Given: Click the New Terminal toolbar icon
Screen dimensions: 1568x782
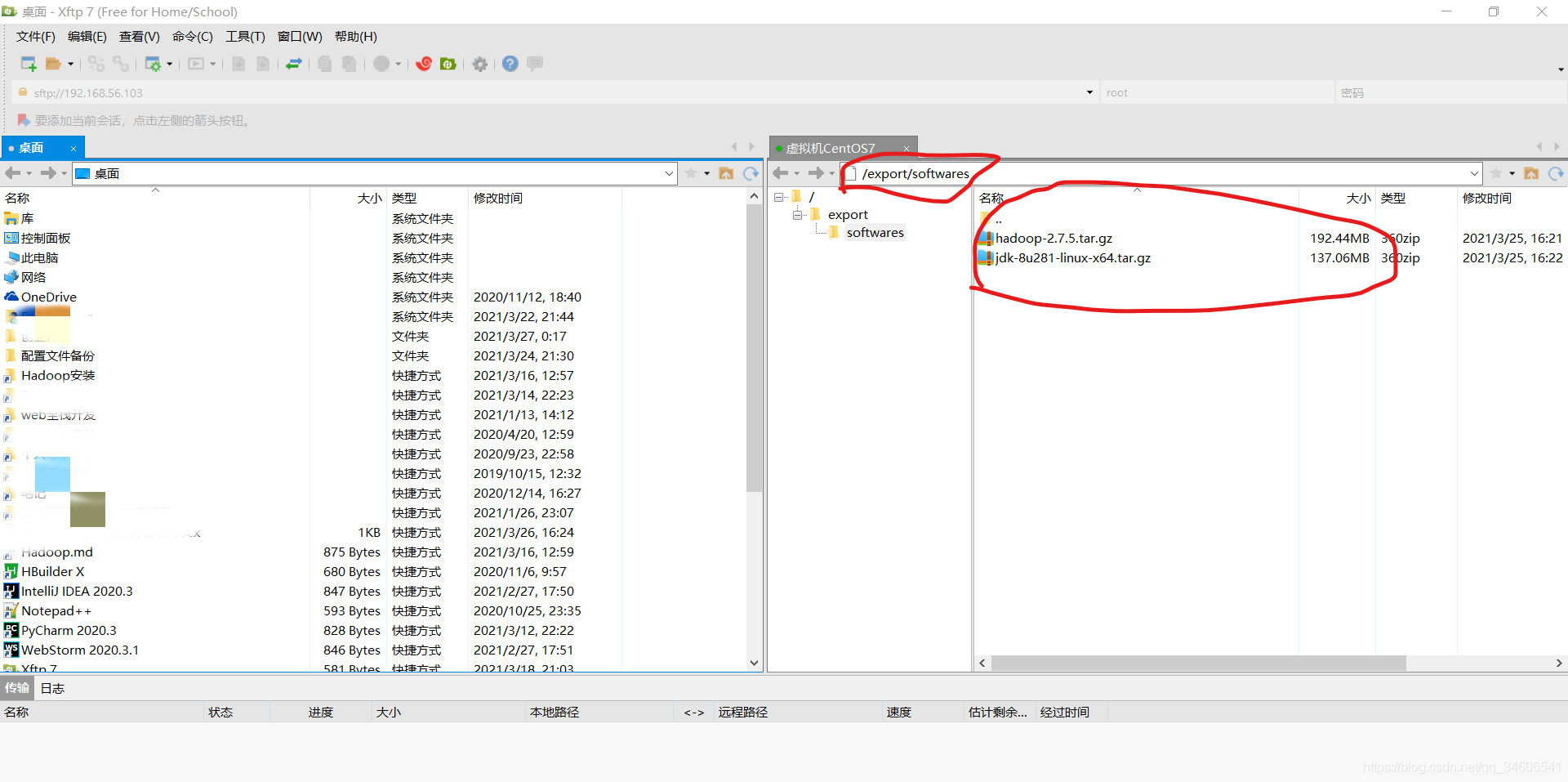Looking at the screenshot, I should [196, 64].
